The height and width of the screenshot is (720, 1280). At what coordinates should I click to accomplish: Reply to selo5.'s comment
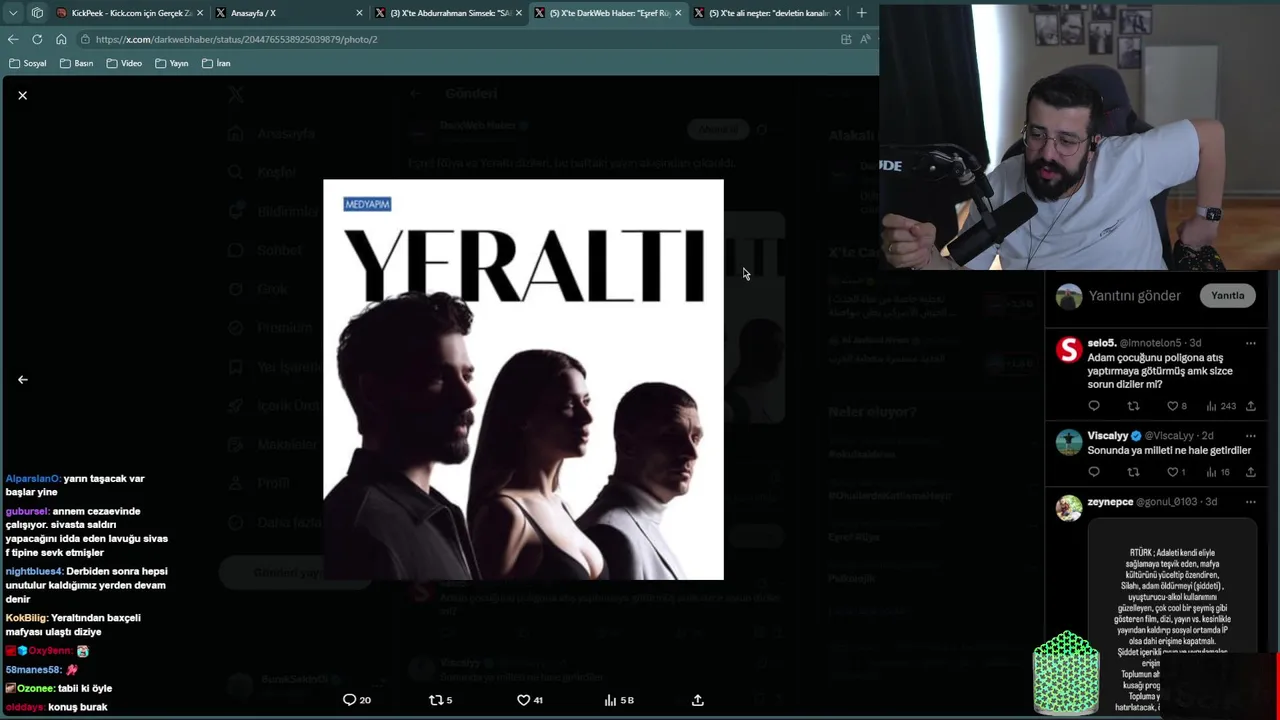(x=1094, y=406)
